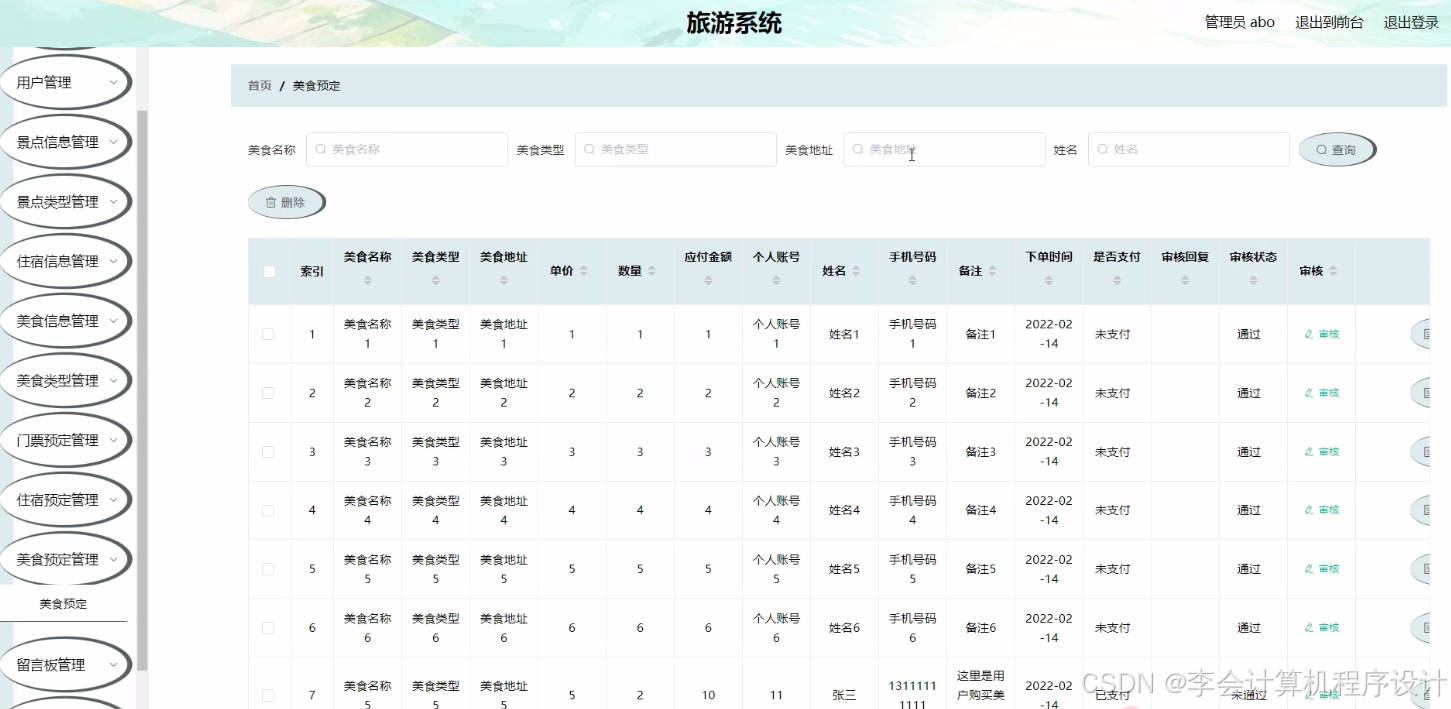Screen dimensions: 1451x709
Task: Click 审核 link in row 6
Action: coord(1322,628)
